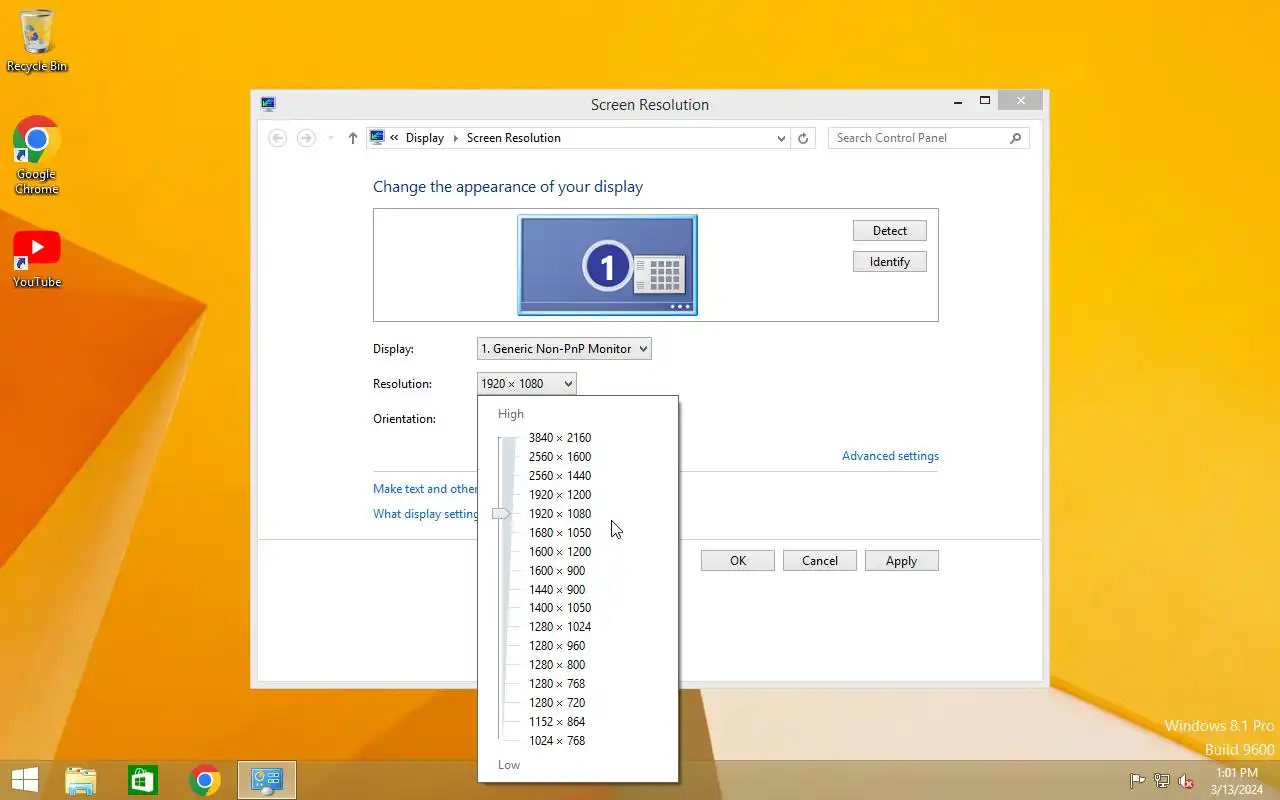Click the computer icon in the address bar

(377, 138)
